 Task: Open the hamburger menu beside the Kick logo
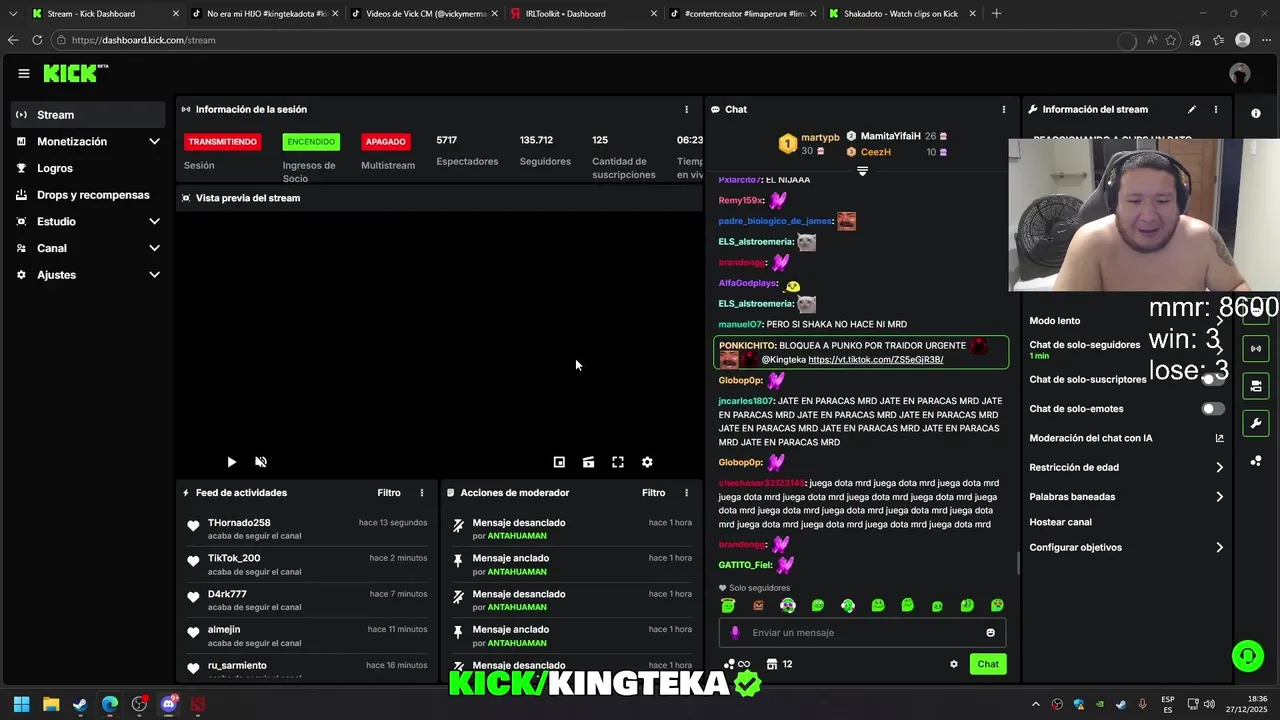tap(24, 73)
